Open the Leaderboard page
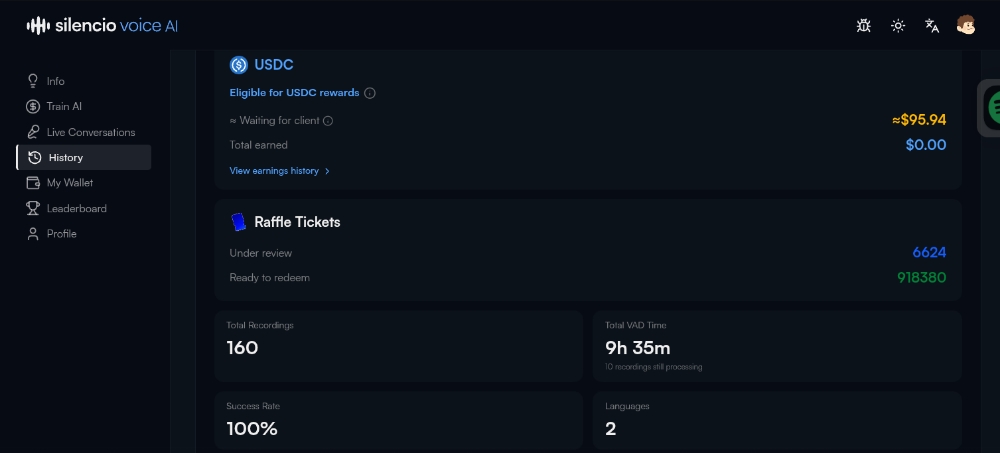 (x=76, y=208)
